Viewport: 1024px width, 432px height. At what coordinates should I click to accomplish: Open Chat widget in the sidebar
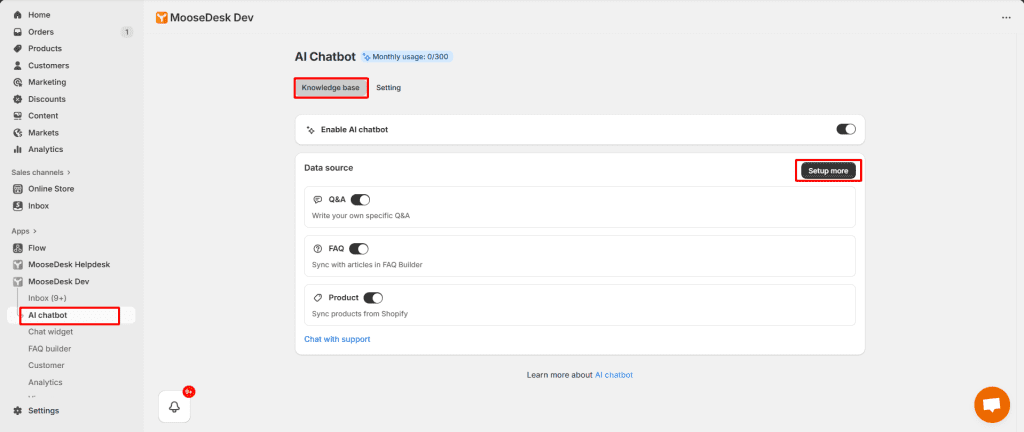tap(51, 332)
